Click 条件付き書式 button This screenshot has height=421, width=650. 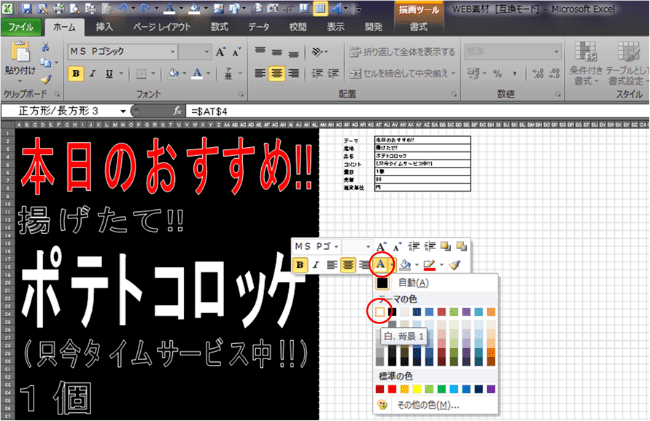click(x=586, y=62)
